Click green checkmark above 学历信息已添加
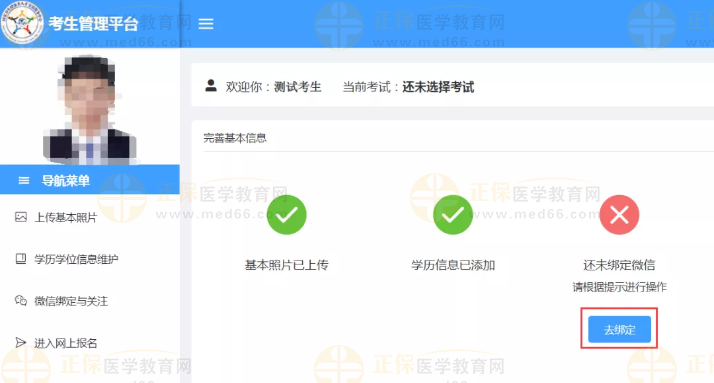Viewport: 714px width, 383px height. [x=453, y=214]
